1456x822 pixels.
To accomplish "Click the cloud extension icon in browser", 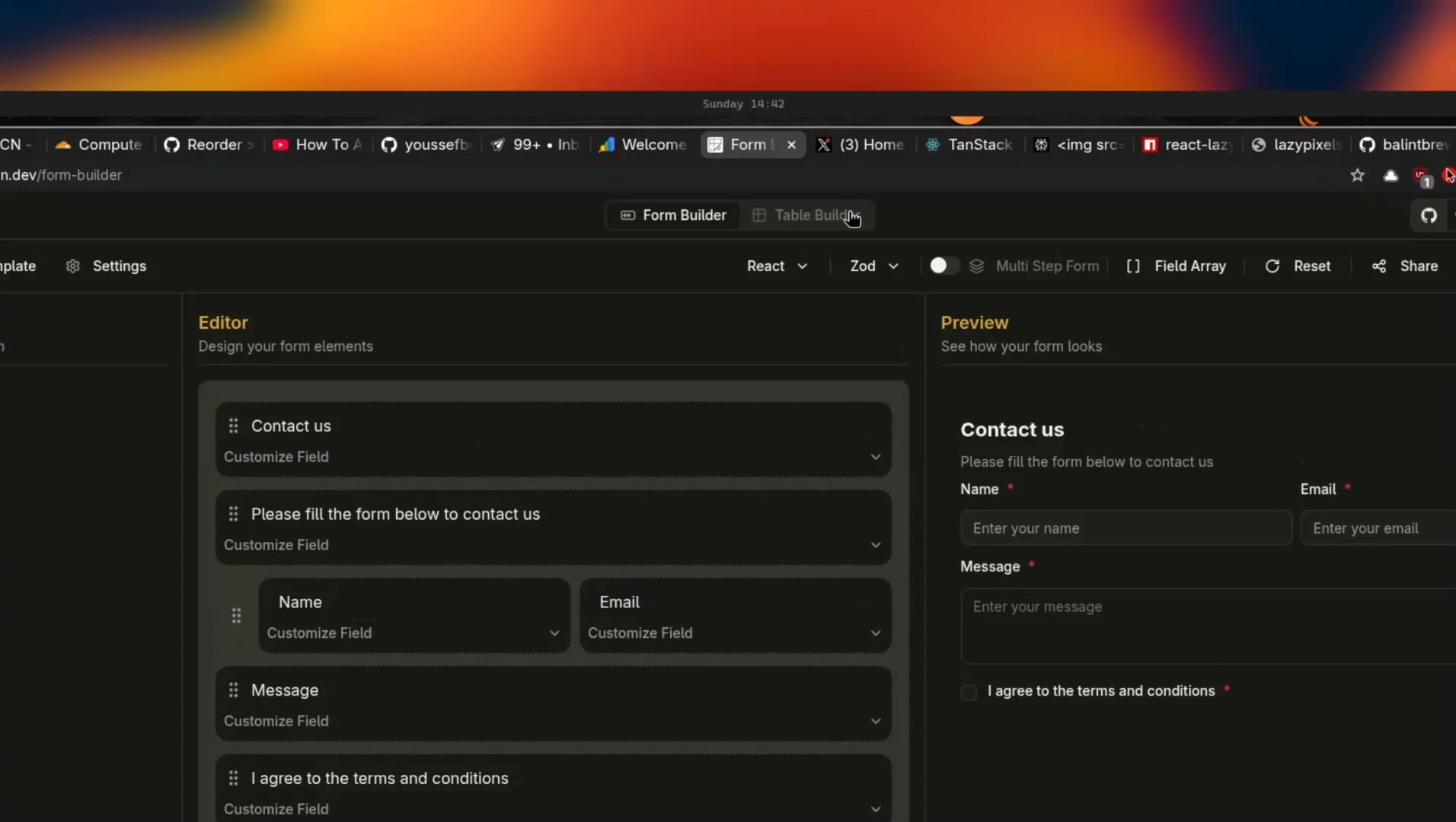I will (x=1391, y=176).
